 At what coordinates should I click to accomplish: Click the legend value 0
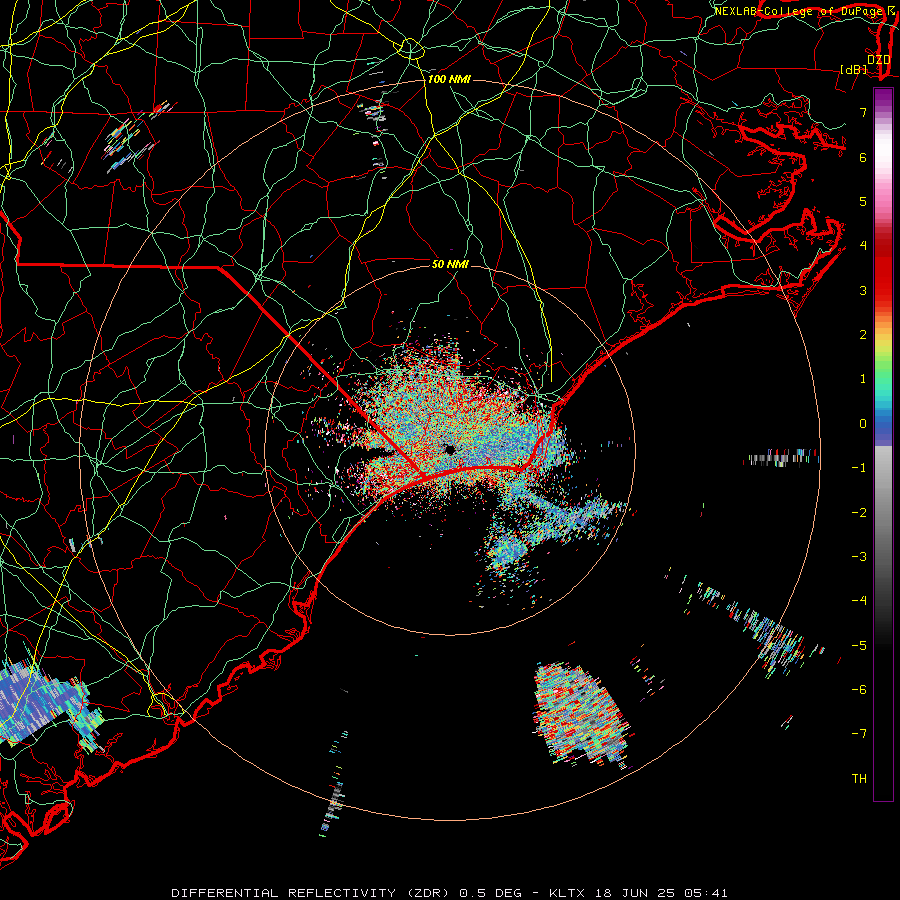pos(863,424)
